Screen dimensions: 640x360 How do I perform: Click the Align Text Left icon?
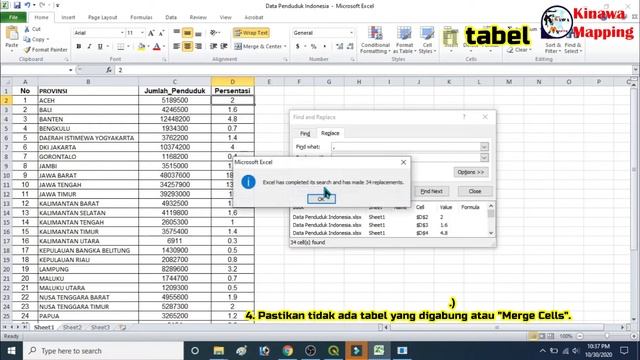pyautogui.click(x=176, y=47)
